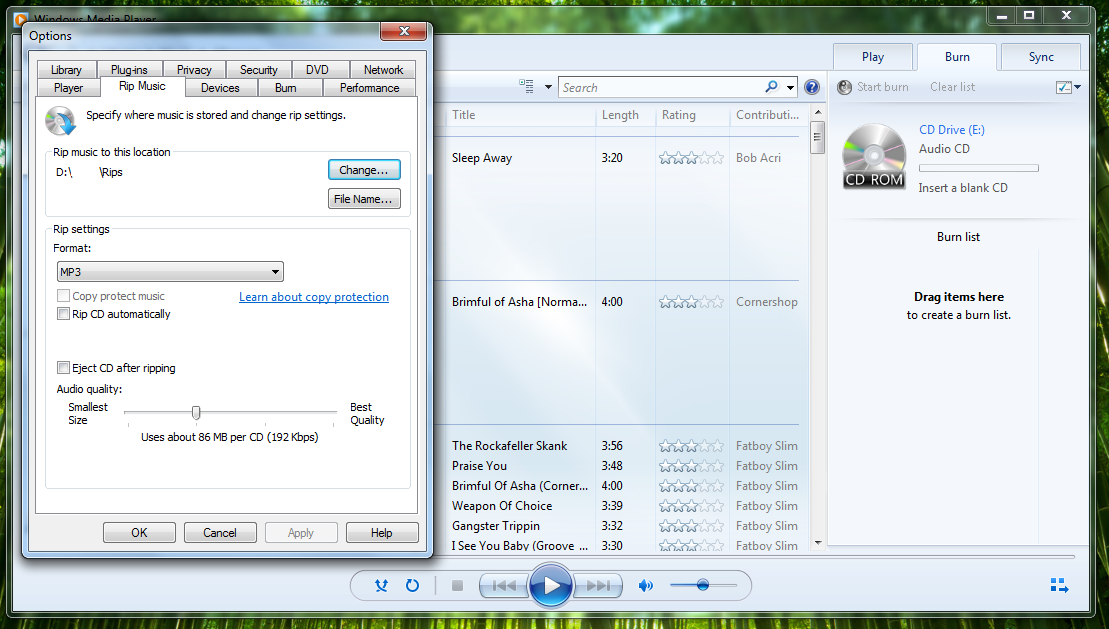Image resolution: width=1109 pixels, height=629 pixels.
Task: Expand the burn options dropdown arrow
Action: point(1077,87)
